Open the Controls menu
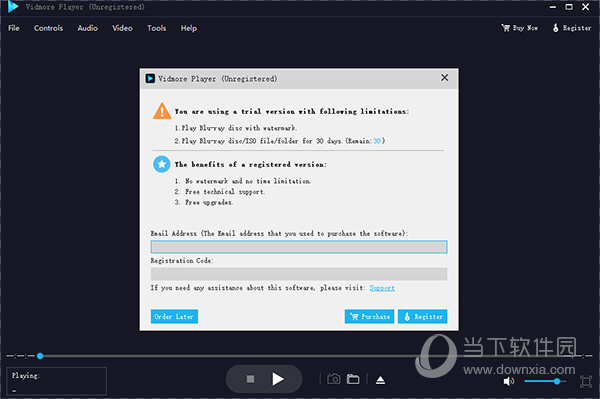The image size is (600, 399). pos(48,28)
